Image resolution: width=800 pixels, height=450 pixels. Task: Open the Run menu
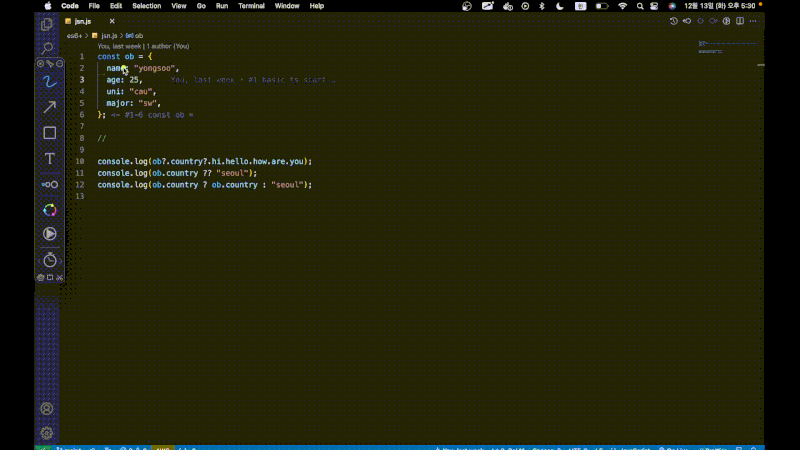[222, 6]
